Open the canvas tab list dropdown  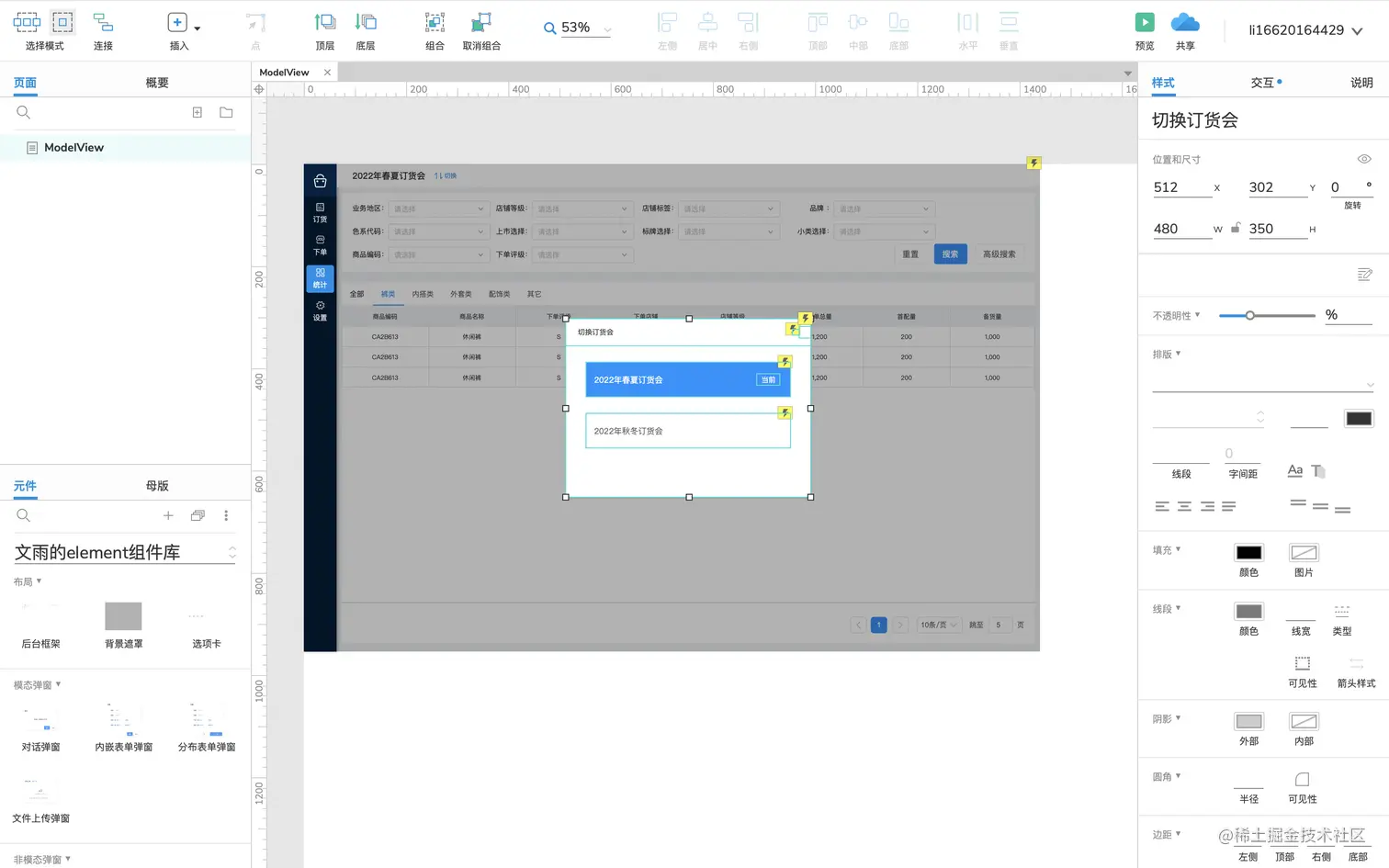click(x=1127, y=73)
